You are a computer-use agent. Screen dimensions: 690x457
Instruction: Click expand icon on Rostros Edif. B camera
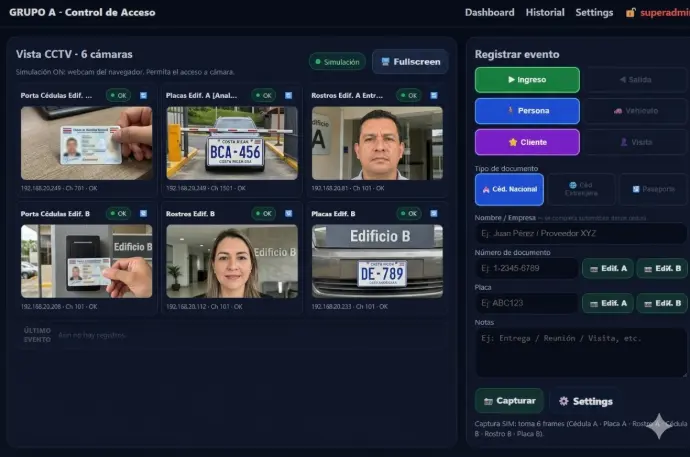289,213
